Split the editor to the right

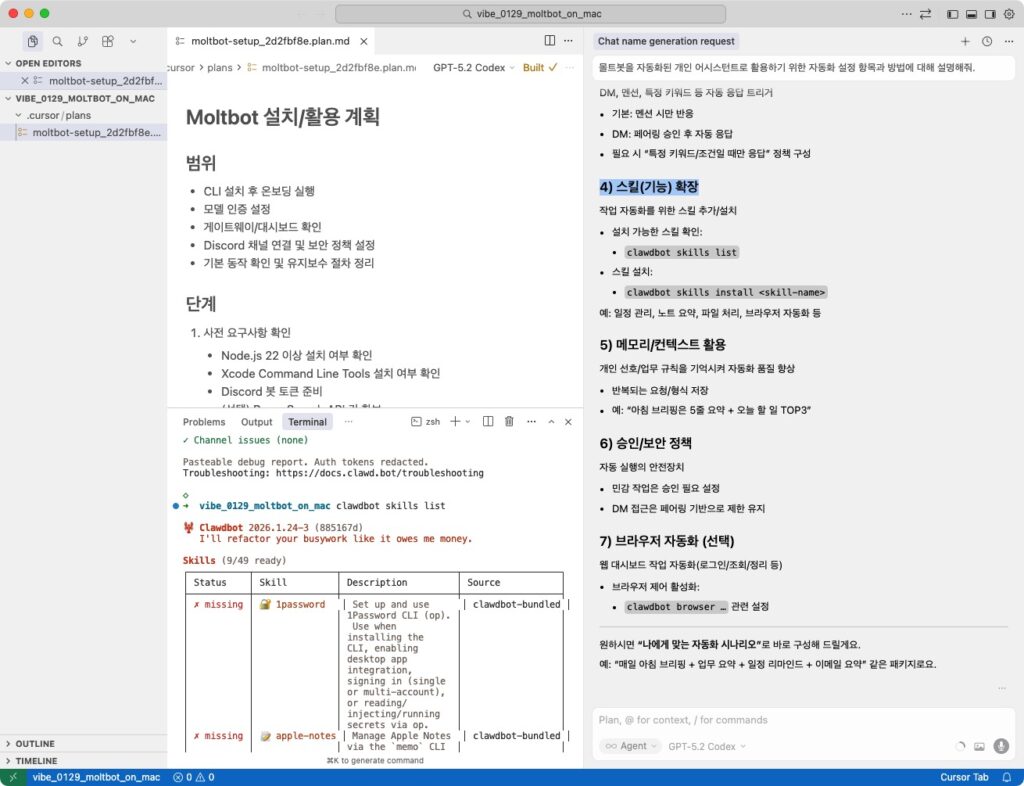(x=549, y=41)
